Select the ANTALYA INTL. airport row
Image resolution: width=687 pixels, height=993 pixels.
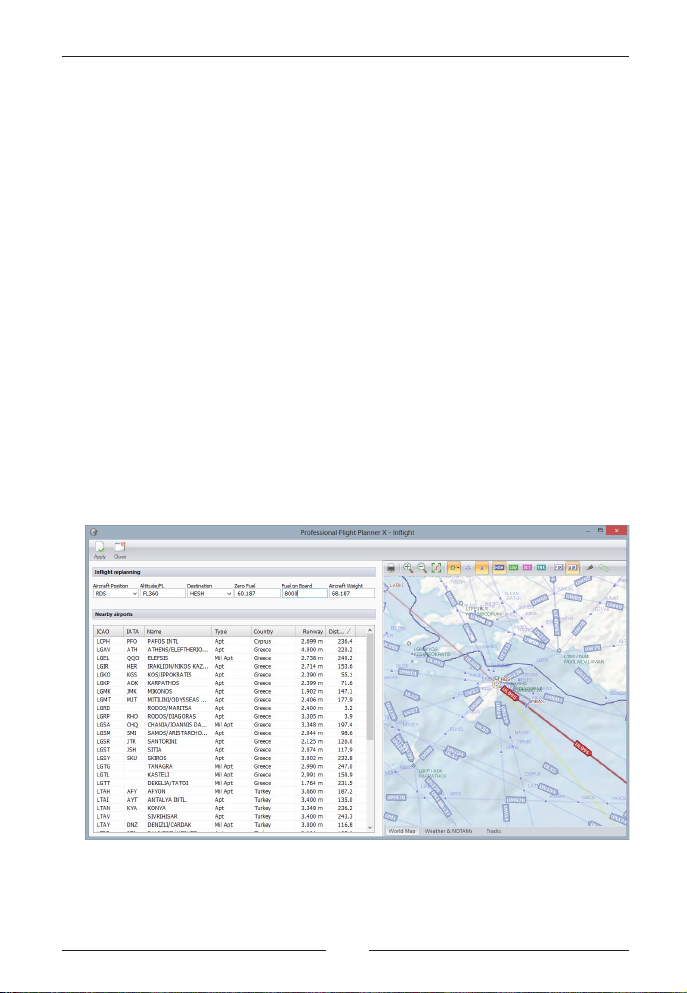point(230,799)
